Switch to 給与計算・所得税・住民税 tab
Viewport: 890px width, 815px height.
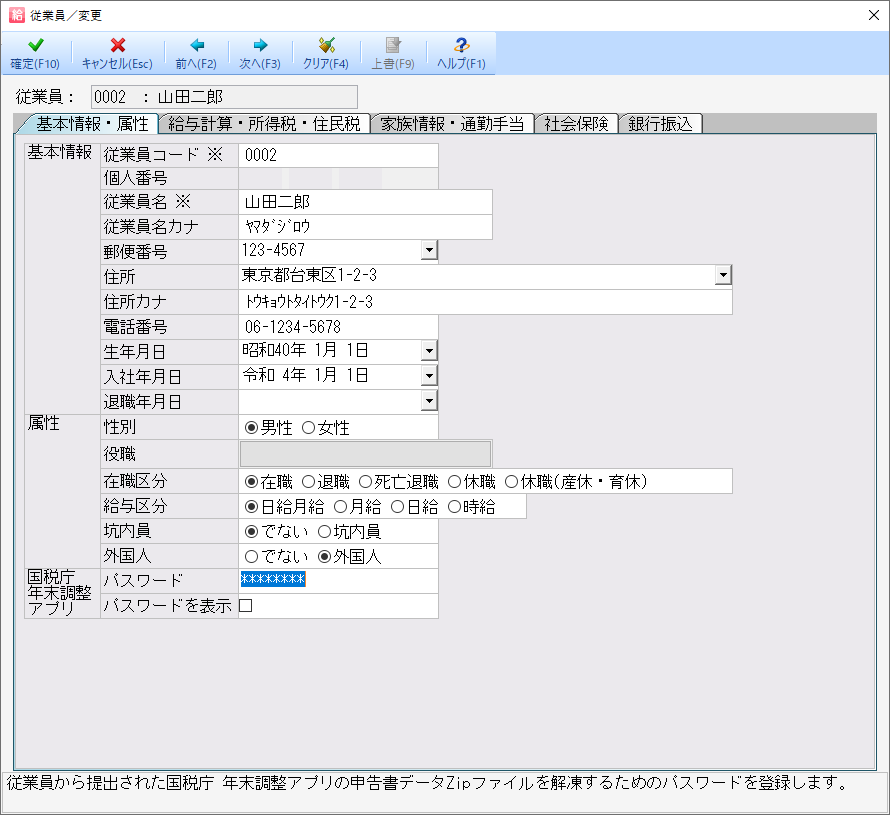[264, 124]
